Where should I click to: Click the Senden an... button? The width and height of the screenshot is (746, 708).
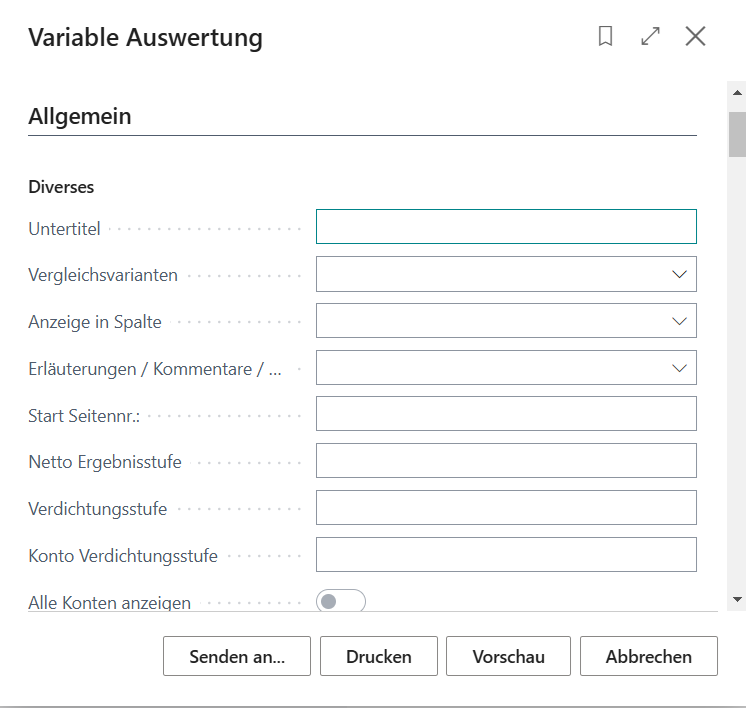pos(237,656)
